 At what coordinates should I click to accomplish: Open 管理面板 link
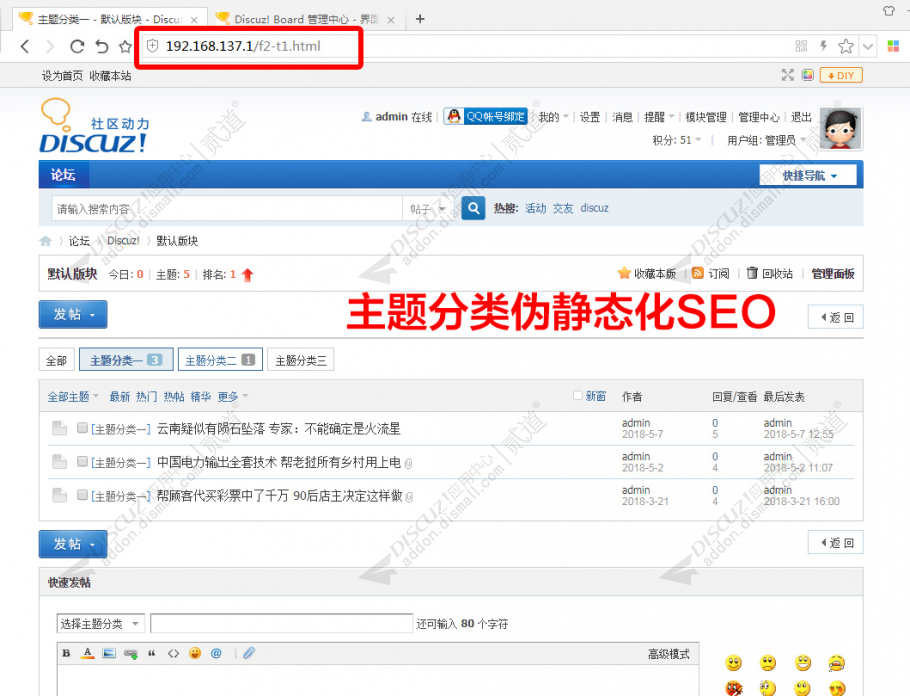tap(833, 273)
